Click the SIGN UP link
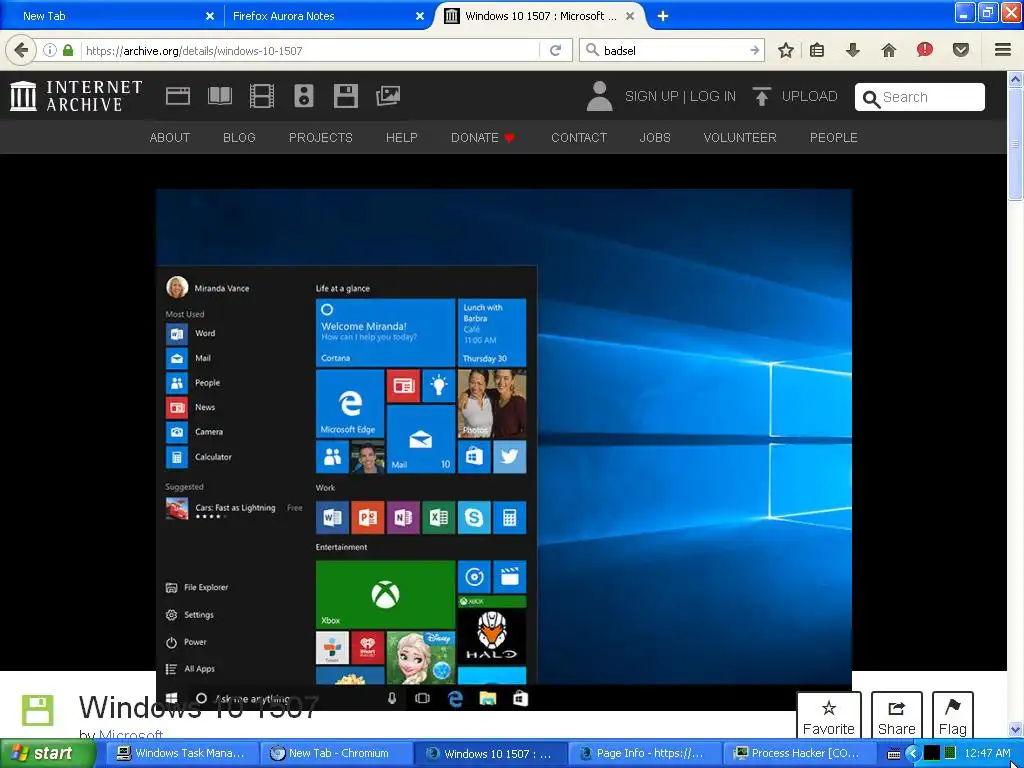This screenshot has height=768, width=1024. (651, 96)
